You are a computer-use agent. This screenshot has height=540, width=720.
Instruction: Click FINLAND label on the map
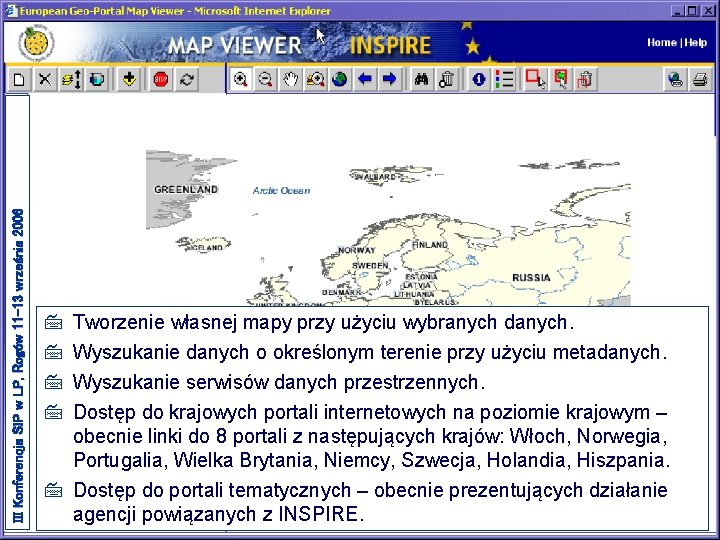pos(430,245)
